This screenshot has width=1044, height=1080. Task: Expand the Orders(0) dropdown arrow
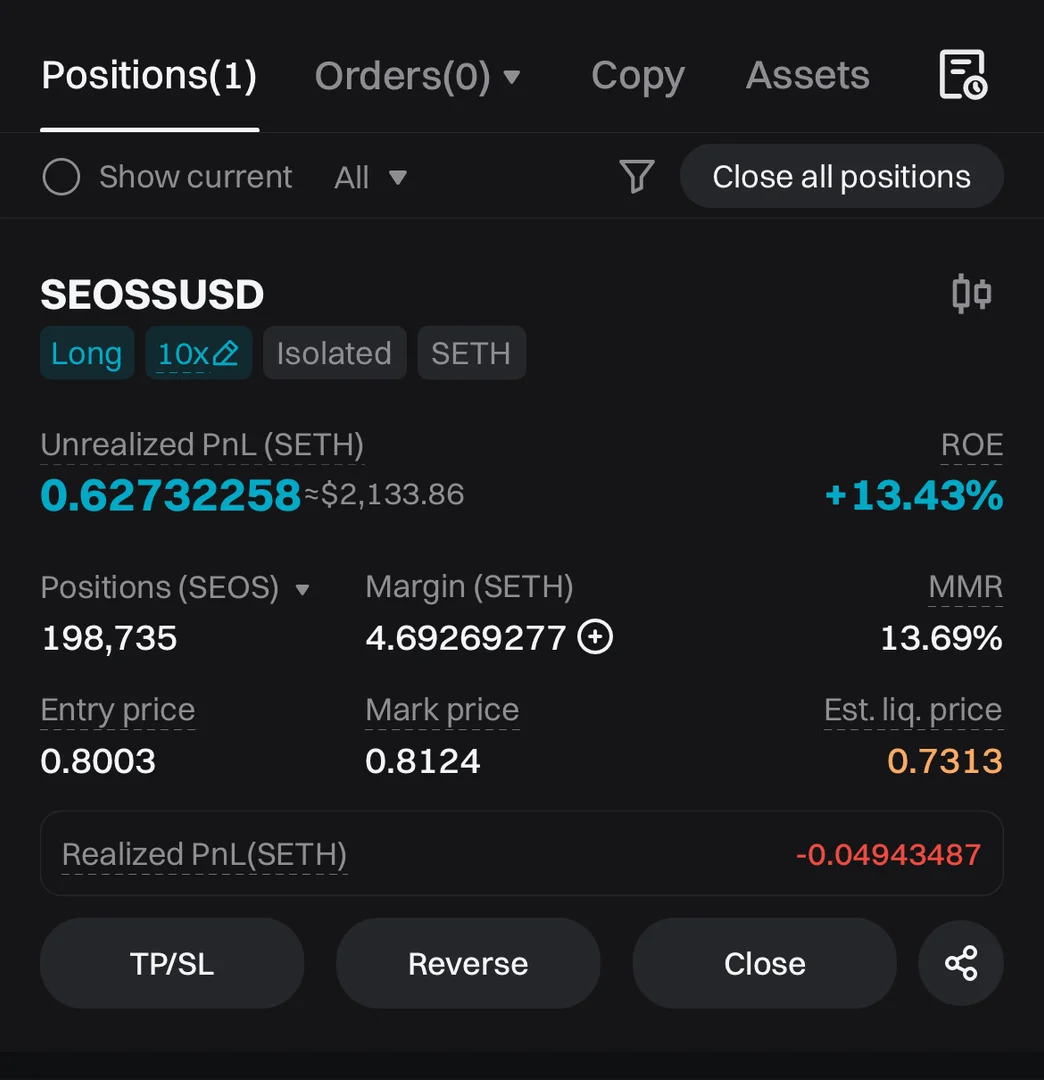(x=512, y=76)
